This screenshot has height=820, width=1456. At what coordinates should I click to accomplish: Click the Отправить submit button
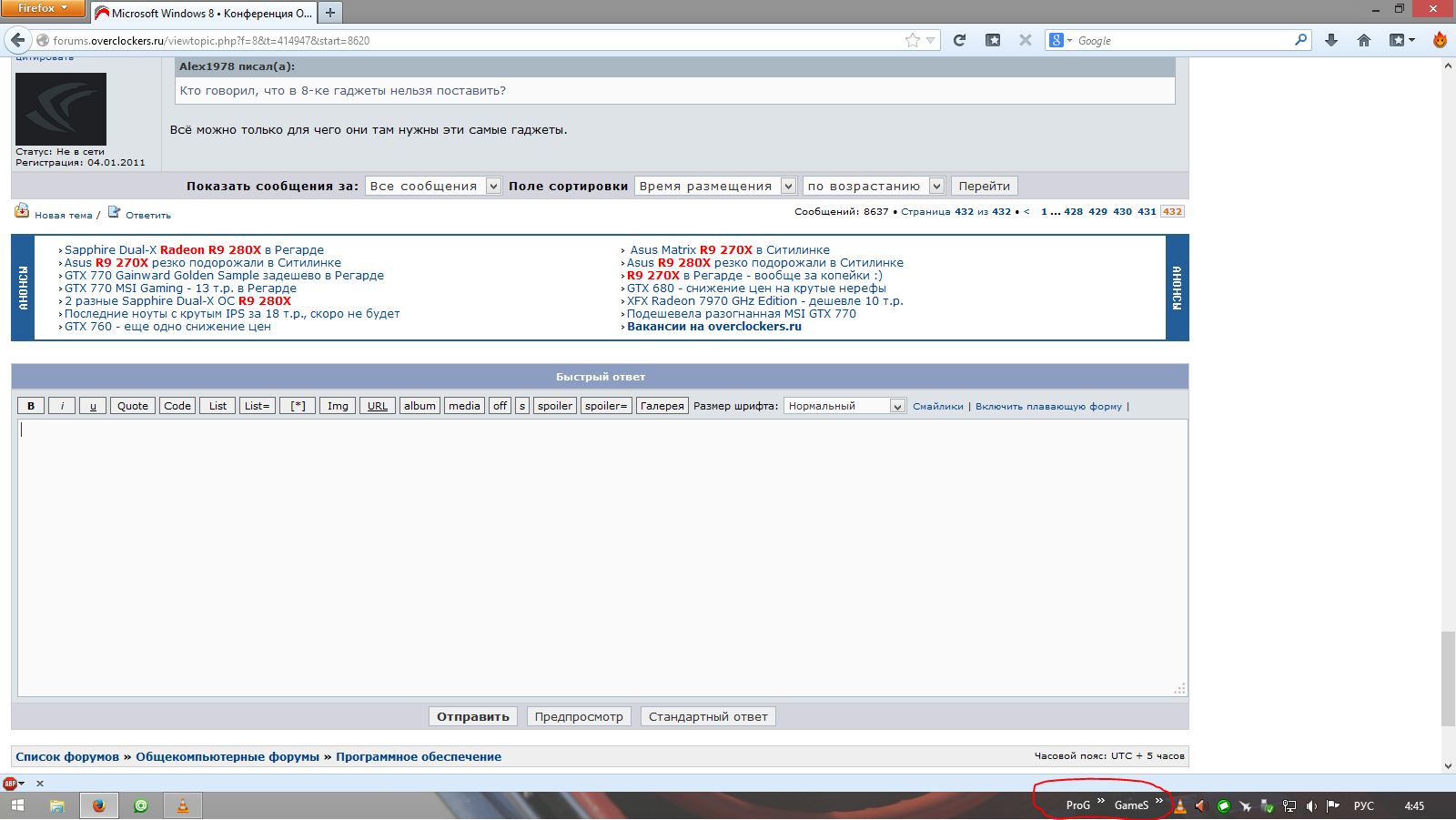pyautogui.click(x=473, y=716)
